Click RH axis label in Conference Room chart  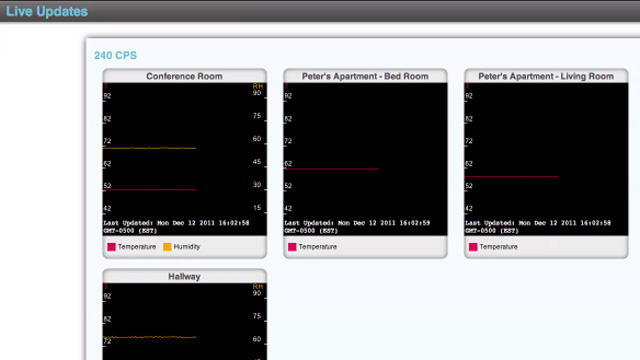click(258, 86)
